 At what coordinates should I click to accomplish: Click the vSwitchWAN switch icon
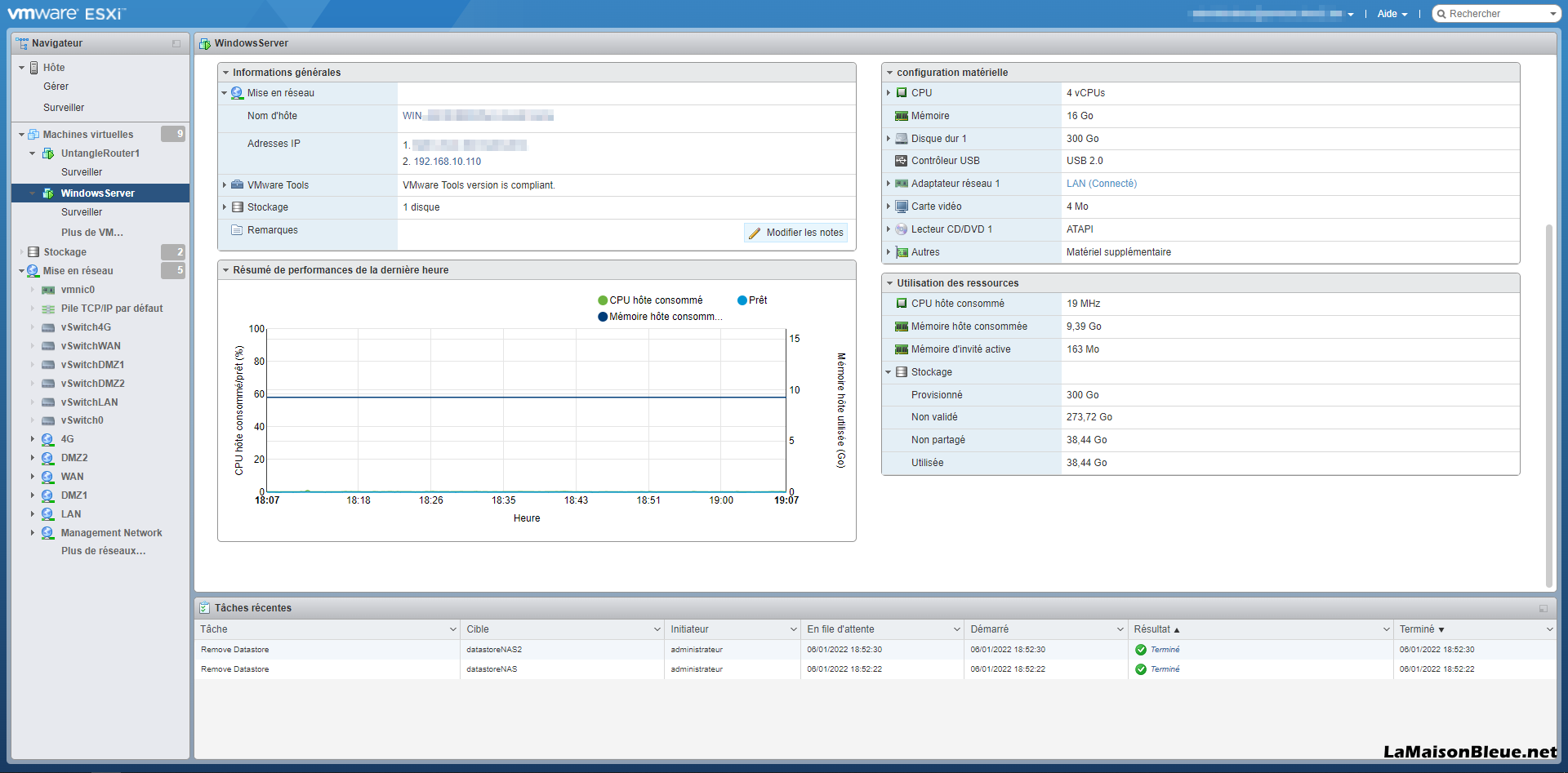tap(48, 346)
